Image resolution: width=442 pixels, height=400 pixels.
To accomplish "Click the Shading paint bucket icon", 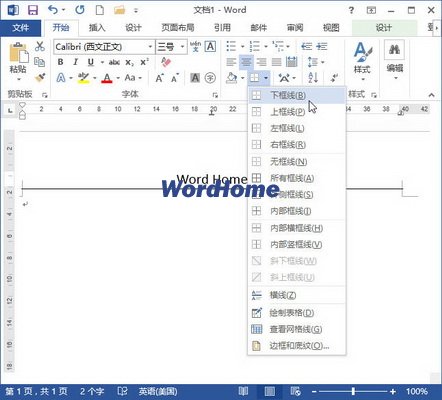I will 232,78.
